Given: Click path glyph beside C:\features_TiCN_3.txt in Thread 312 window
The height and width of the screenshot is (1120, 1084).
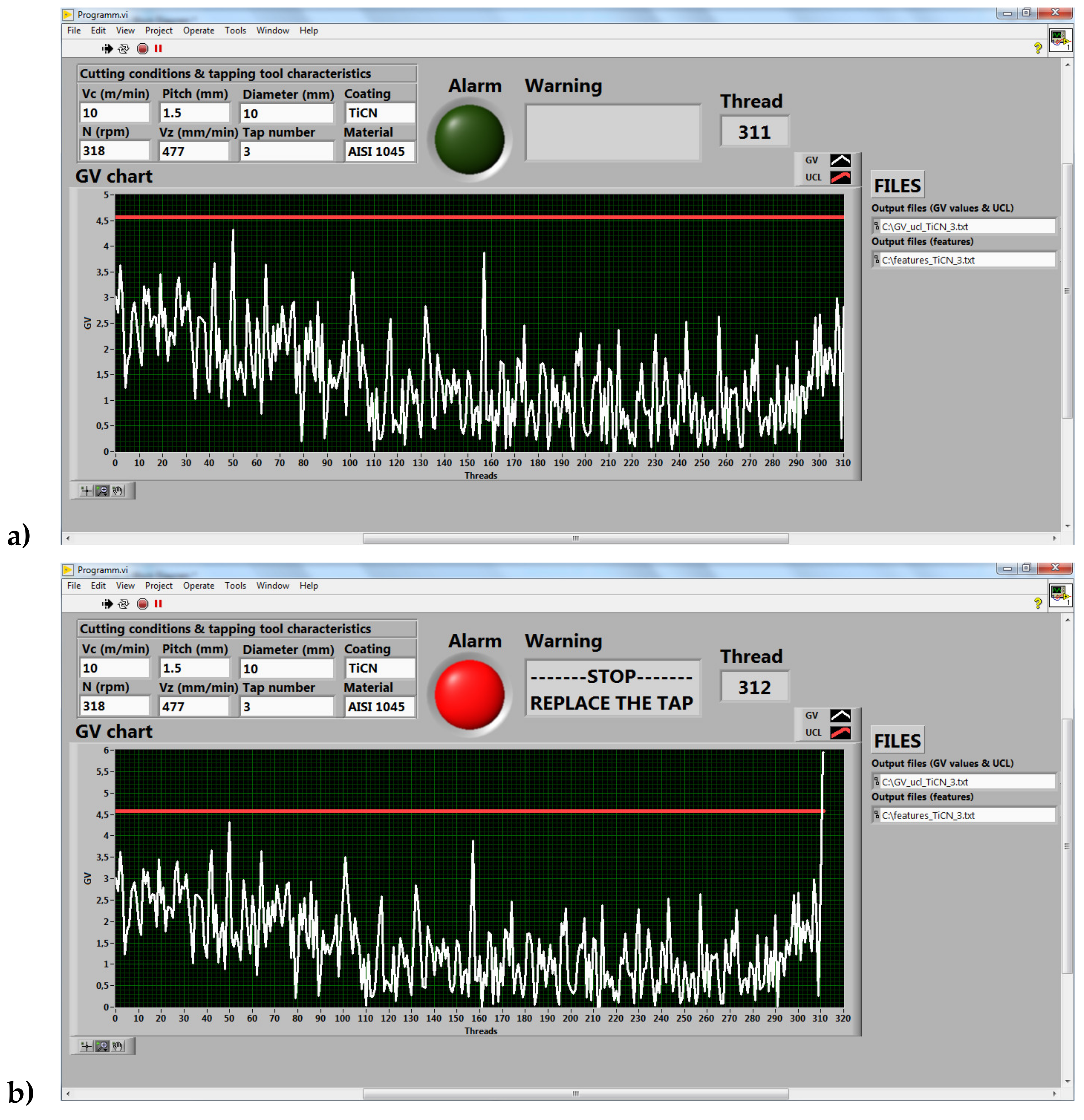Looking at the screenshot, I should tap(877, 815).
